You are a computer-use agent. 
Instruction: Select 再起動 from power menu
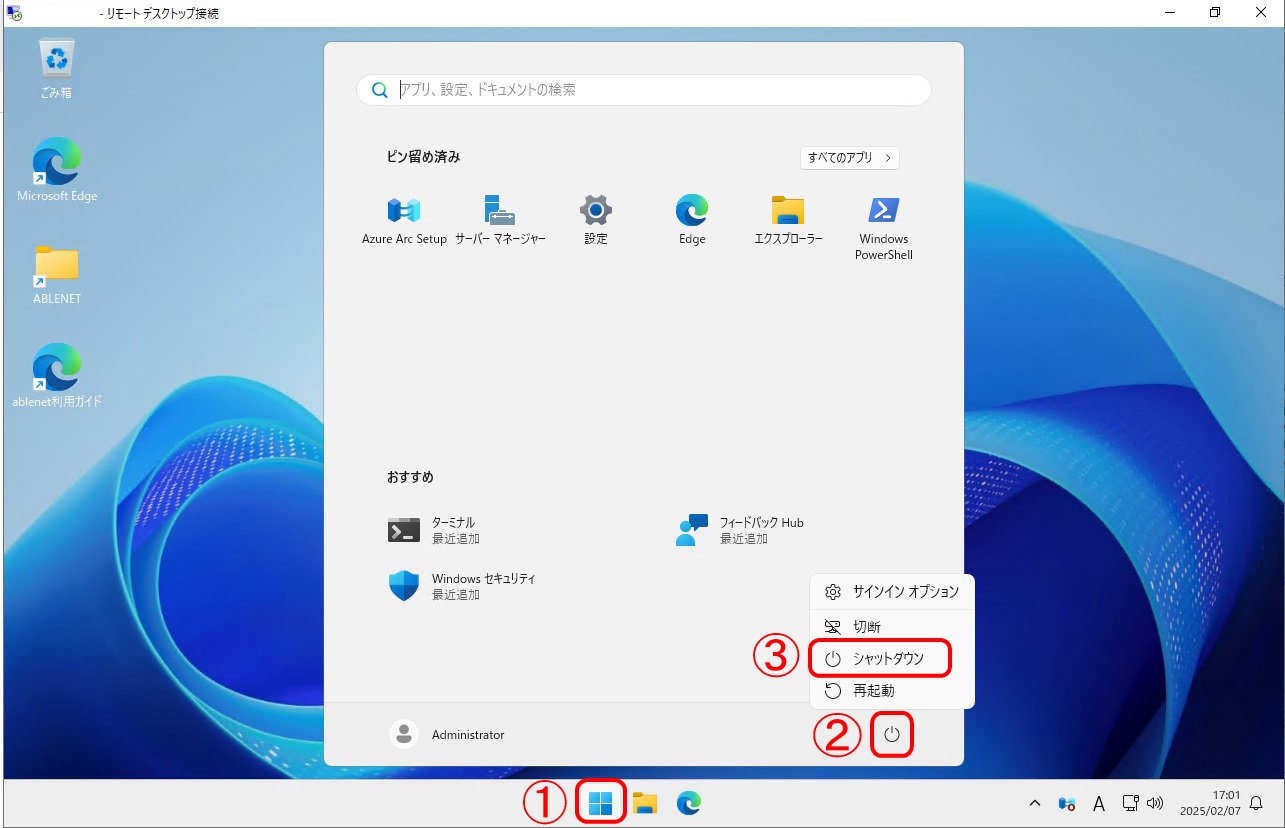872,691
